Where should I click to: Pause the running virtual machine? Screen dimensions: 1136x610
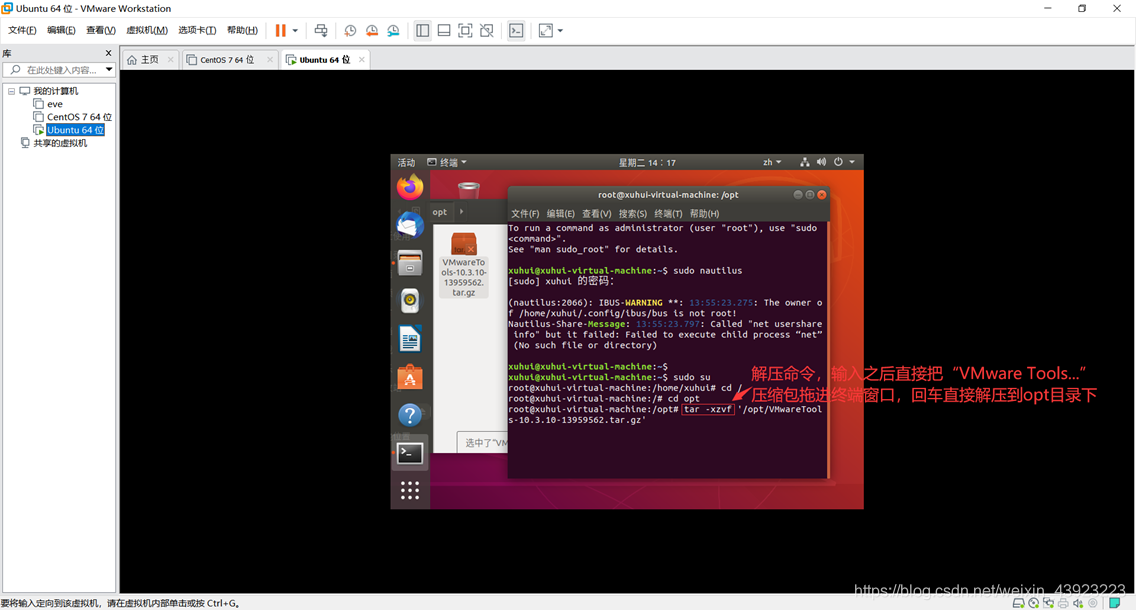(x=280, y=30)
